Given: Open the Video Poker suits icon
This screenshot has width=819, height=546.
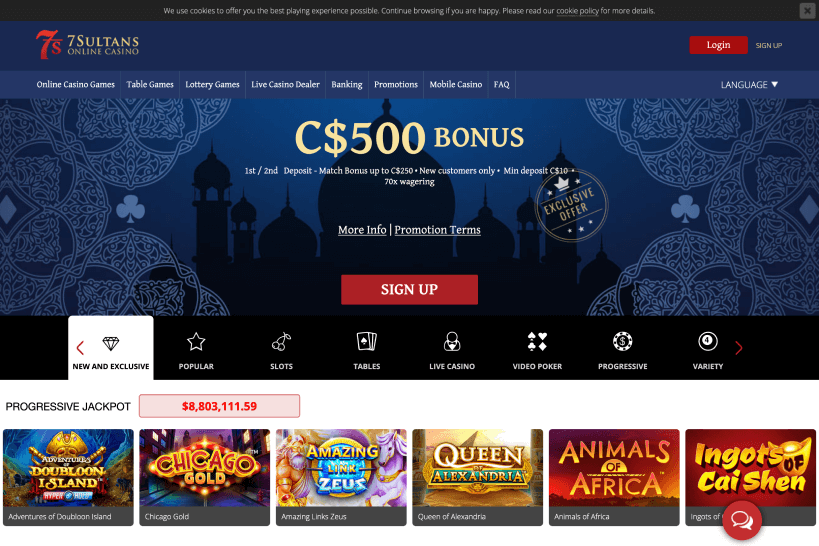Looking at the screenshot, I should [537, 348].
